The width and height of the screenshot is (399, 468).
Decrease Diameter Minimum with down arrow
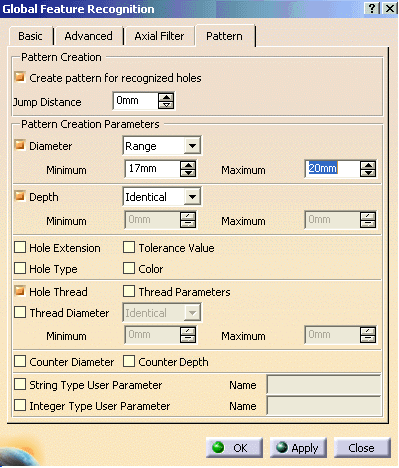(x=188, y=172)
